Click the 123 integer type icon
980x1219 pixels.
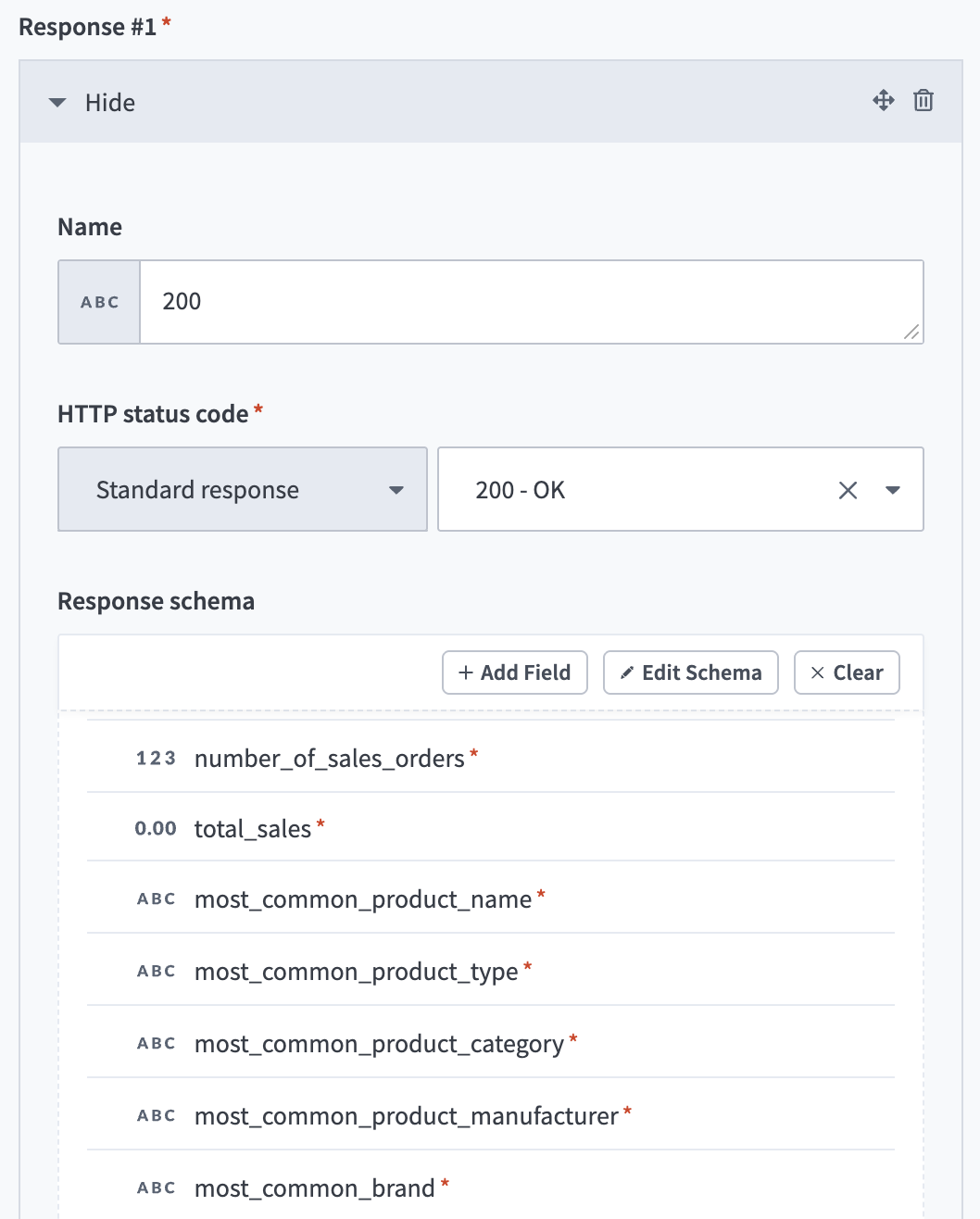156,759
